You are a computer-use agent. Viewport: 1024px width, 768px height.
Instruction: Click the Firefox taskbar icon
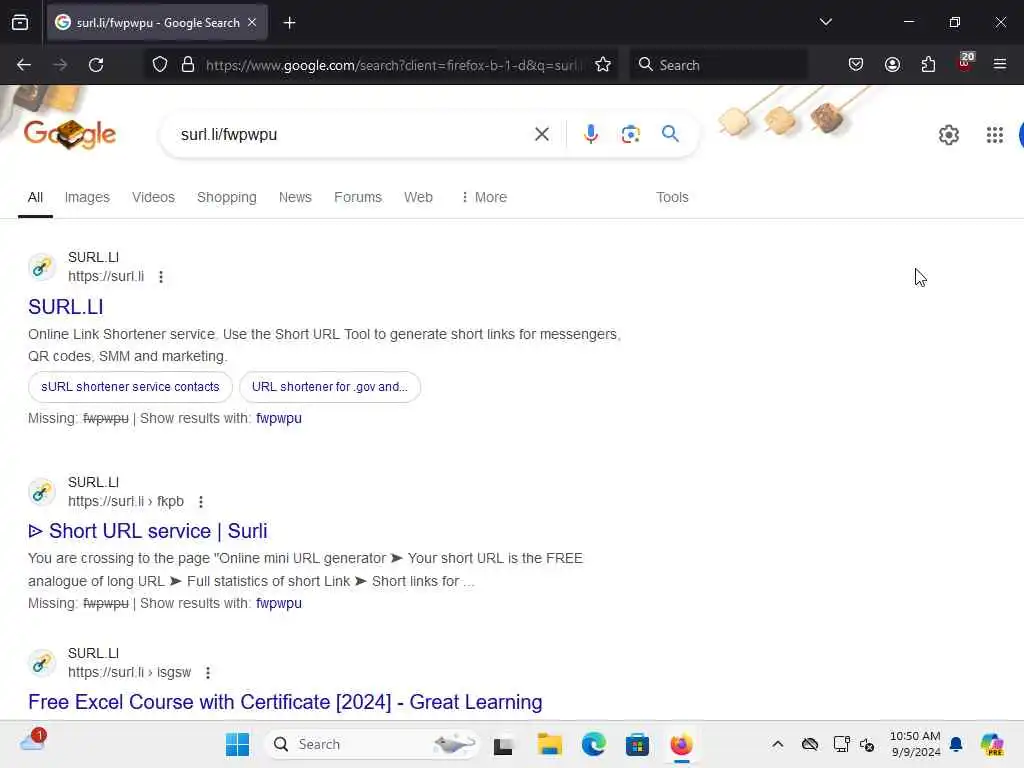(681, 744)
